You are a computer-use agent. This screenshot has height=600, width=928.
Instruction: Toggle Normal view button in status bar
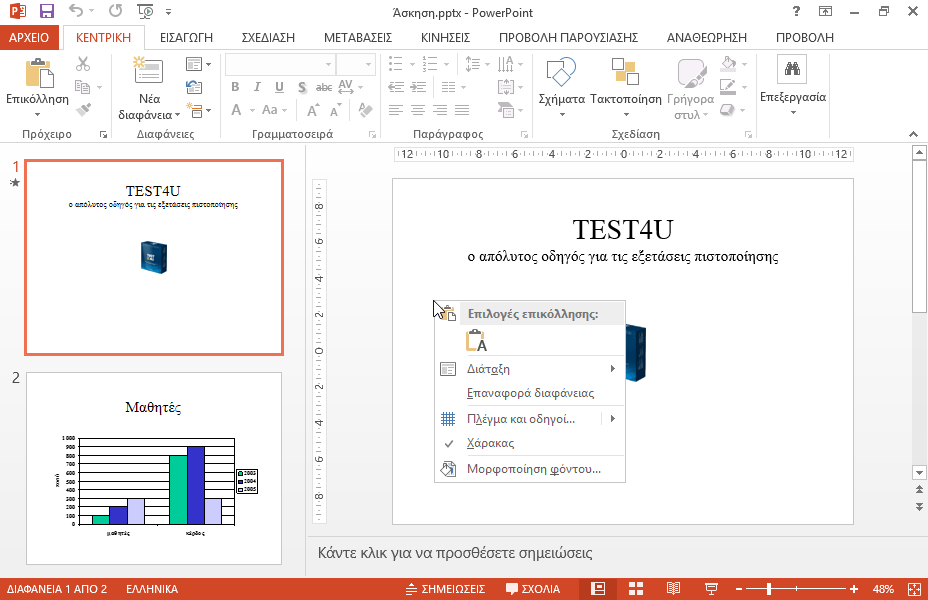598,589
